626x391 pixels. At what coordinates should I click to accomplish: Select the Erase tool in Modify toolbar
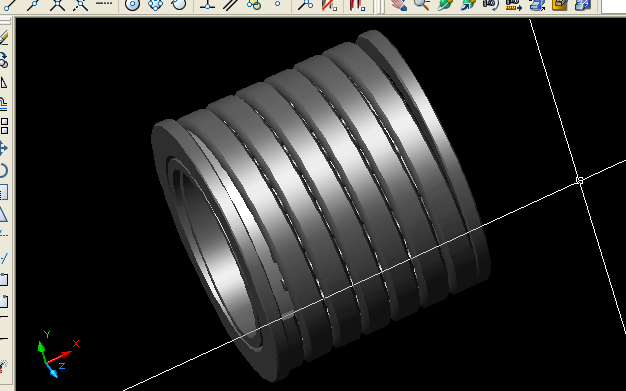[4, 38]
